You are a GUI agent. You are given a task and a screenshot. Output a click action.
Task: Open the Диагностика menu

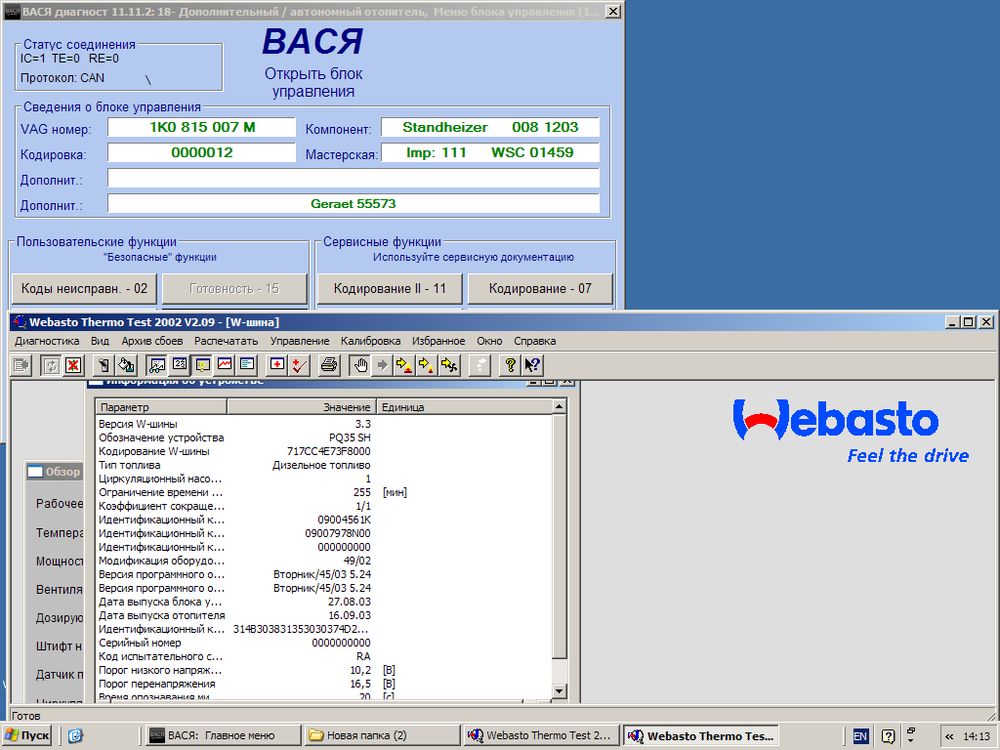47,341
